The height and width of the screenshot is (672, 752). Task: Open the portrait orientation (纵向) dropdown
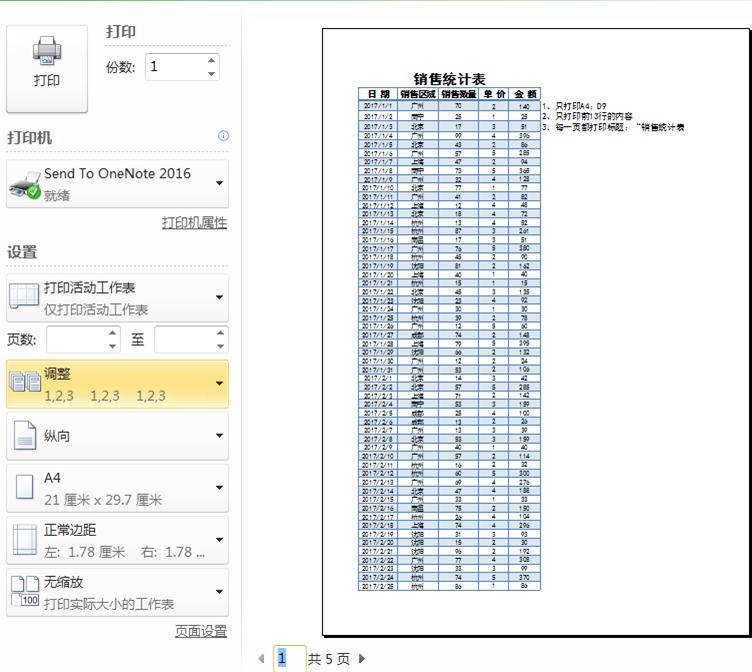(x=118, y=436)
